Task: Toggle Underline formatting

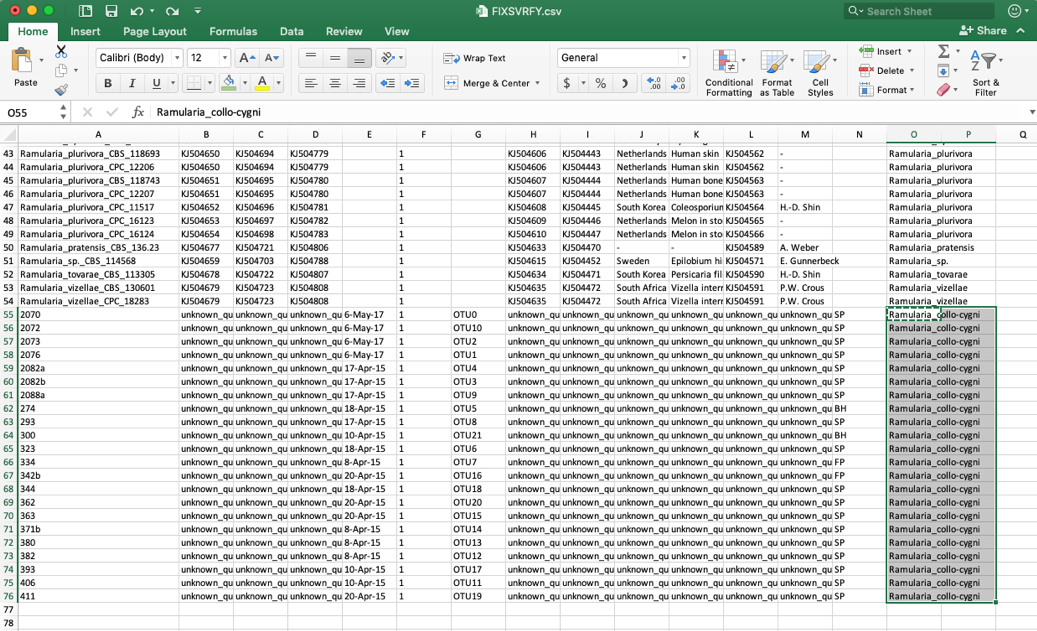Action: click(x=156, y=83)
